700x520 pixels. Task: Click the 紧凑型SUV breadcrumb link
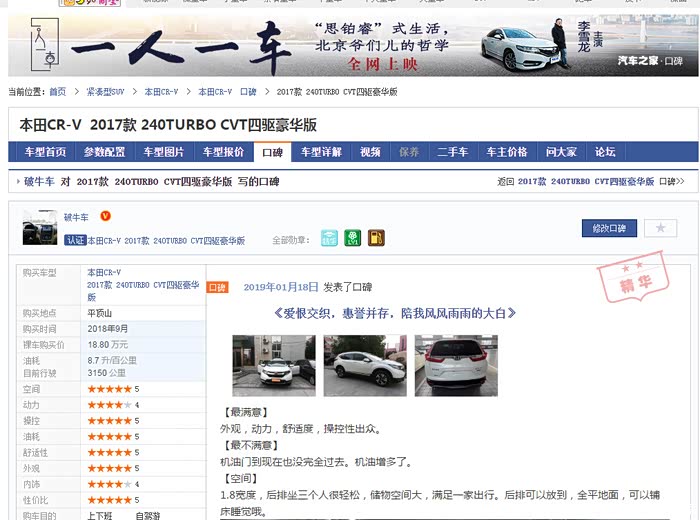point(104,92)
